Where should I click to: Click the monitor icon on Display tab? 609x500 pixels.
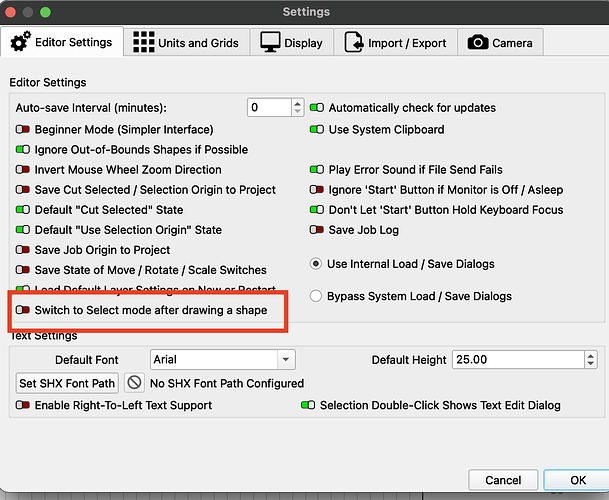pyautogui.click(x=270, y=42)
